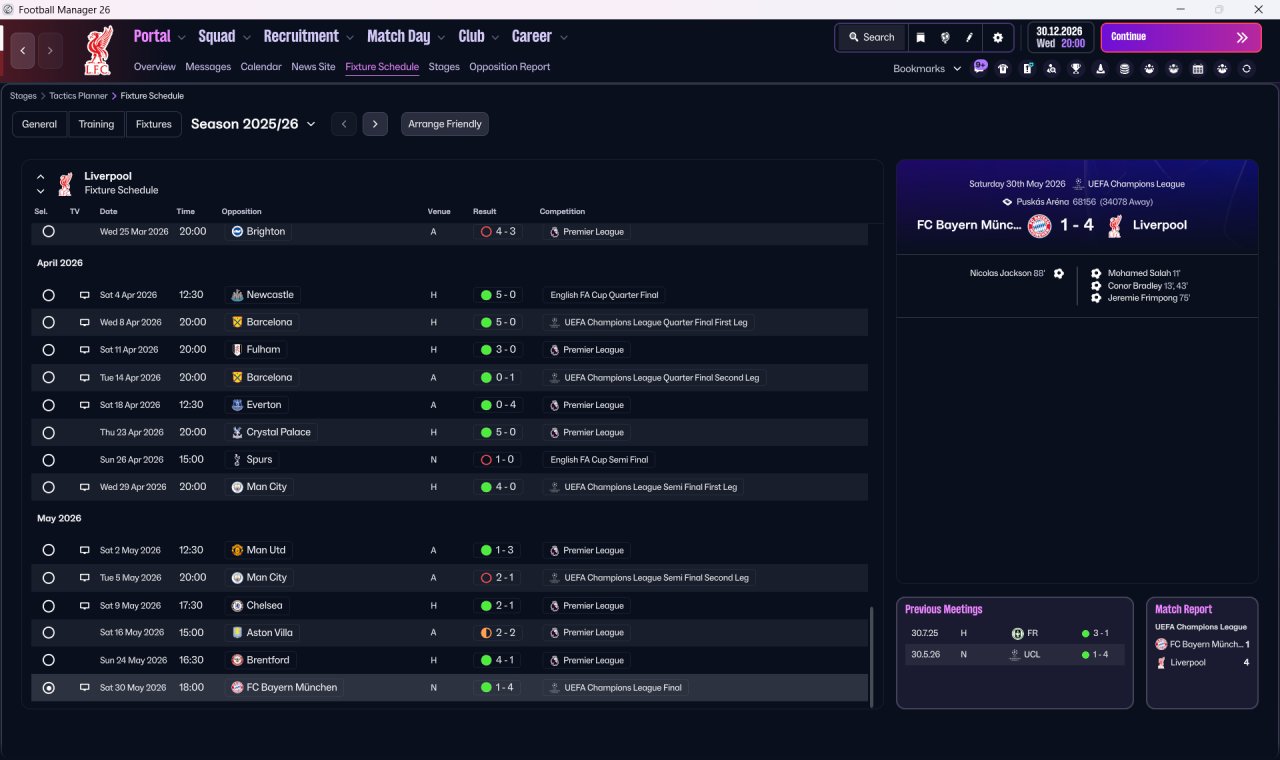Click the TV icon on the Newcastle row
The width and height of the screenshot is (1280, 760).
(x=85, y=295)
